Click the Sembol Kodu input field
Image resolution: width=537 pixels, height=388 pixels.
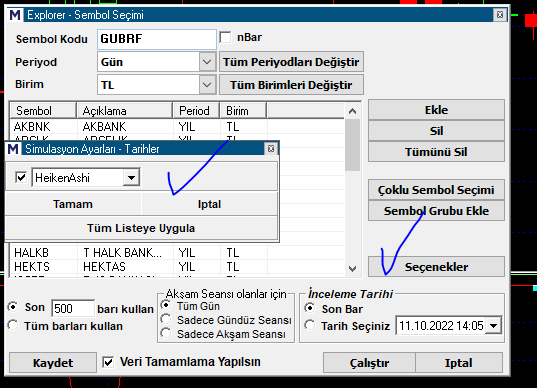point(157,39)
